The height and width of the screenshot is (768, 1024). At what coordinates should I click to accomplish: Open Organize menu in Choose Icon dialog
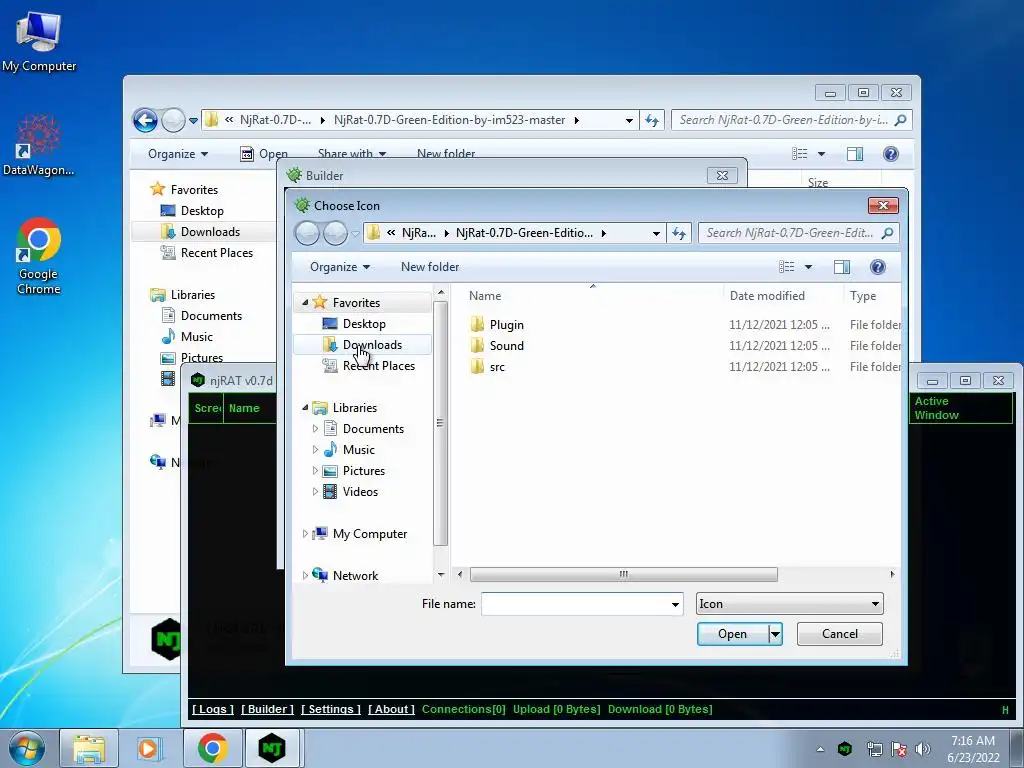coord(340,267)
